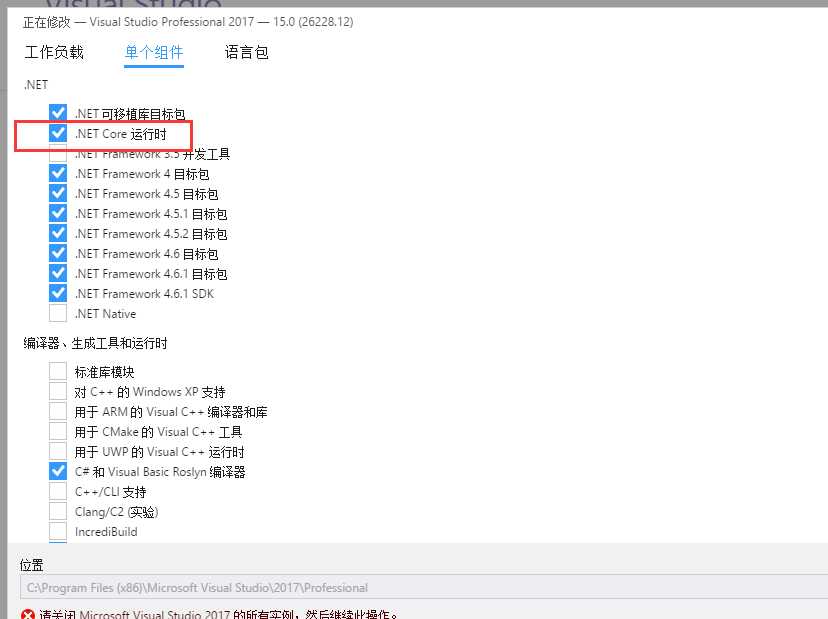Viewport: 828px width, 619px height.
Task: Click the 请关闭 Microsoft Visual Studio 2017 error message
Action: point(219,614)
